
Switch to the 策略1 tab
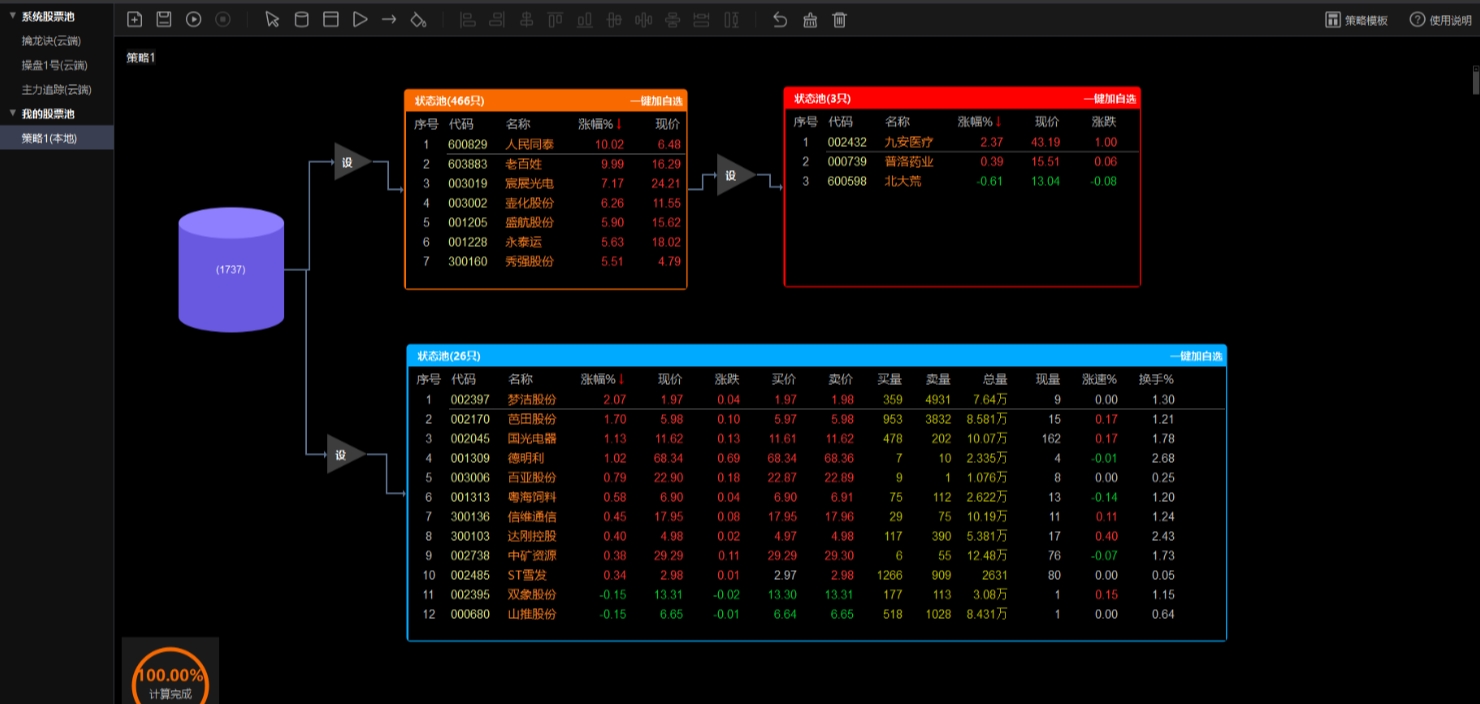click(x=141, y=58)
